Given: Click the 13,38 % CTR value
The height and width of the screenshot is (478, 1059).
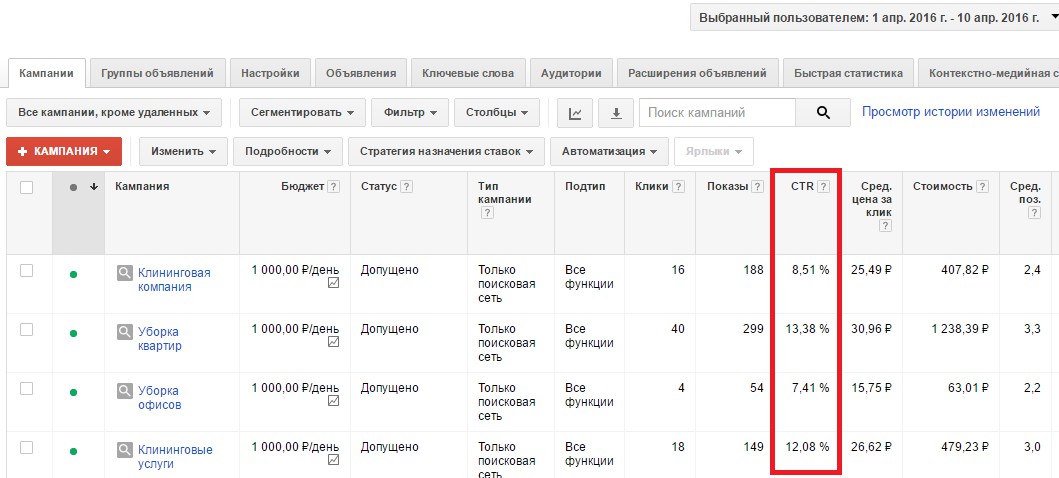Looking at the screenshot, I should tap(808, 329).
